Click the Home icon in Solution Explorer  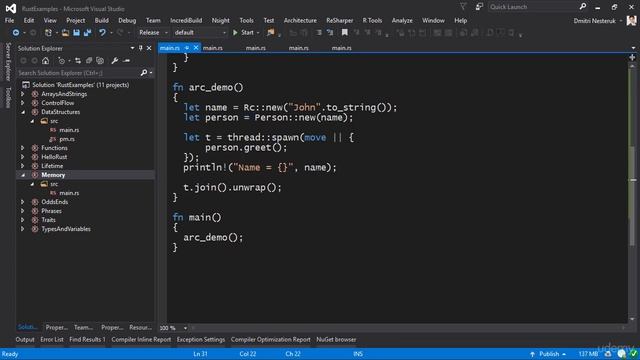click(45, 61)
